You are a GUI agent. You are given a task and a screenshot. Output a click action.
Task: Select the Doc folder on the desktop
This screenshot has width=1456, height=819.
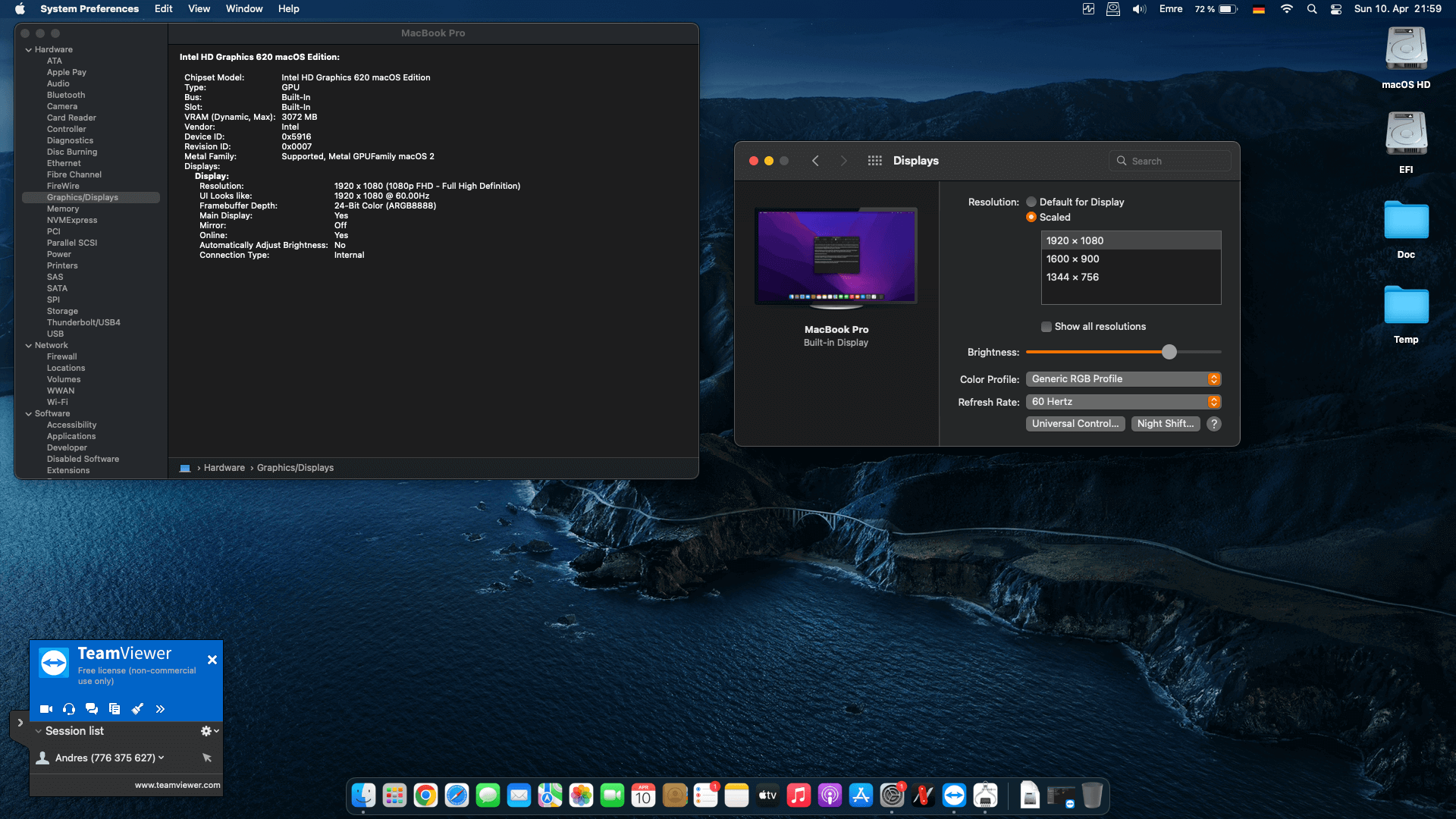[x=1406, y=230]
